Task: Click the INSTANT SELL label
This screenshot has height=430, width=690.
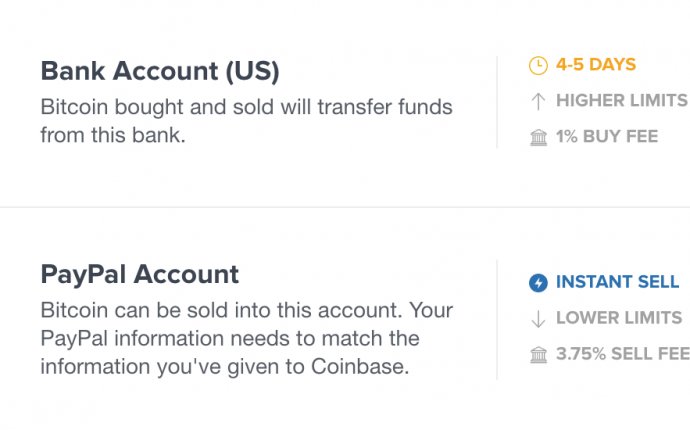Action: coord(617,282)
